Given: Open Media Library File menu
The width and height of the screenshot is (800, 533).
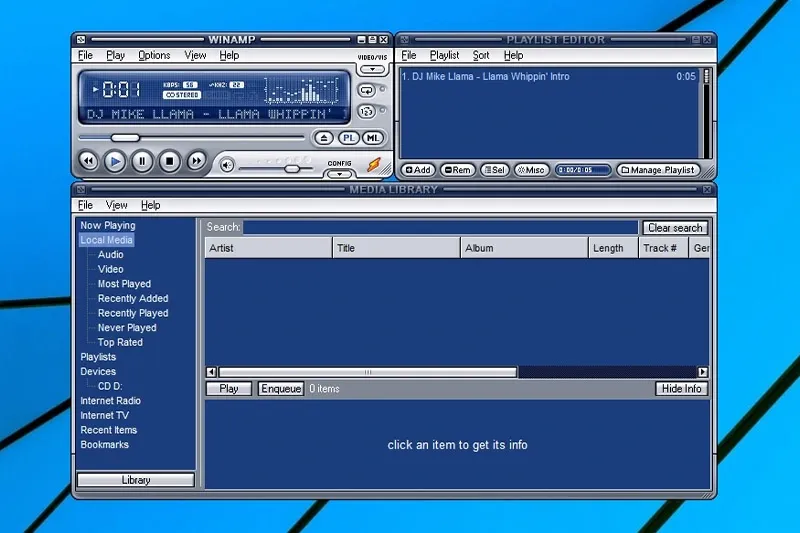Looking at the screenshot, I should pos(85,205).
